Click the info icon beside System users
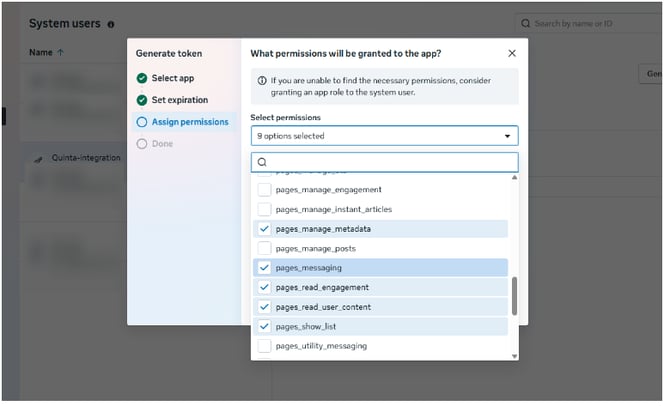Viewport: 670px width, 406px height. pyautogui.click(x=112, y=25)
